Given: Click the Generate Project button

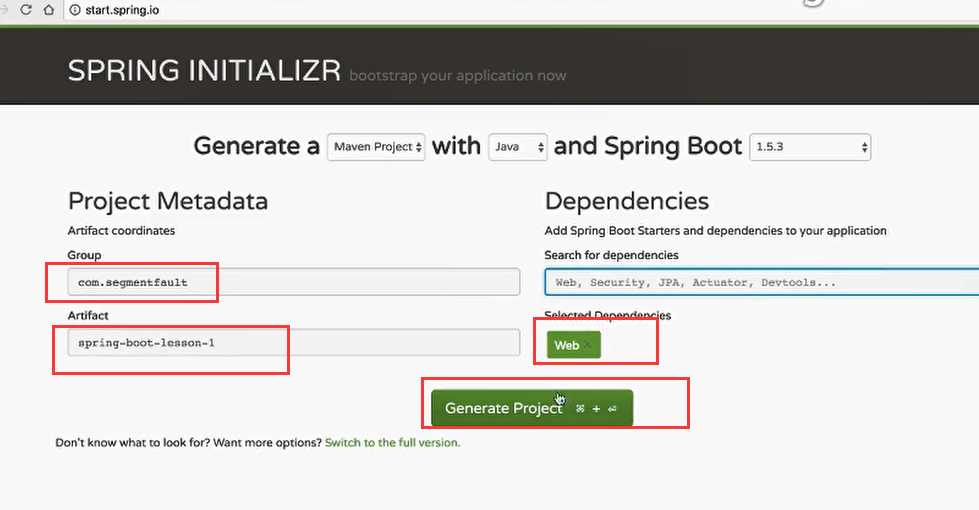Looking at the screenshot, I should [532, 408].
